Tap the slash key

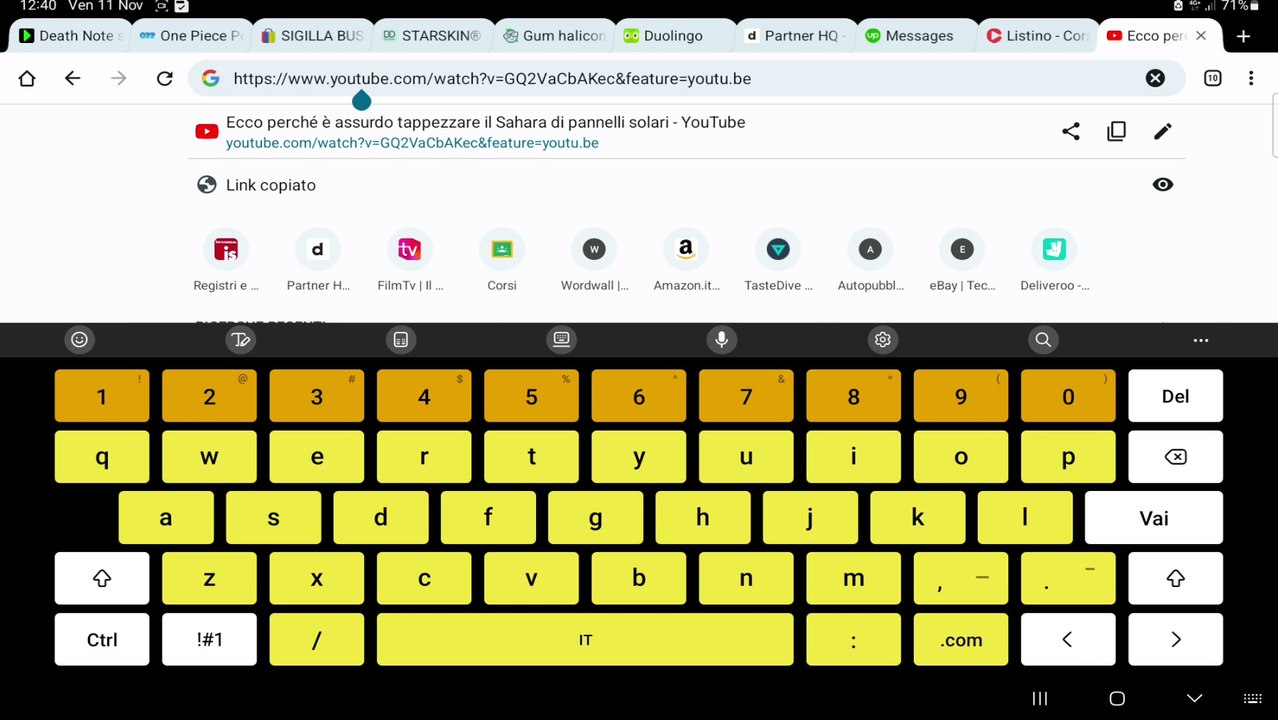point(316,639)
